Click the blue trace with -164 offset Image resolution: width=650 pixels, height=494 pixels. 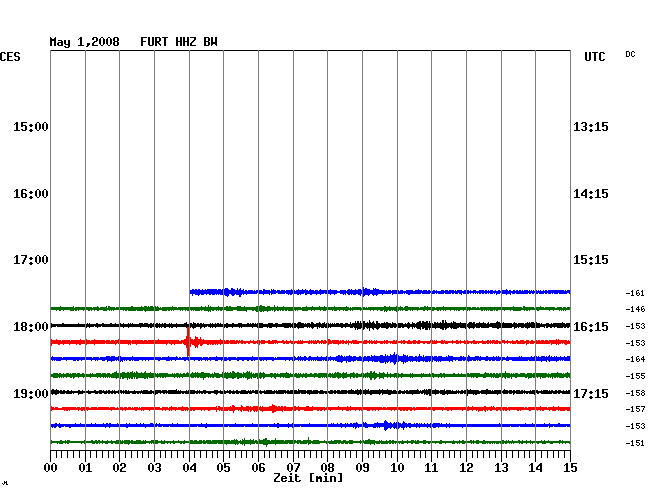point(310,358)
